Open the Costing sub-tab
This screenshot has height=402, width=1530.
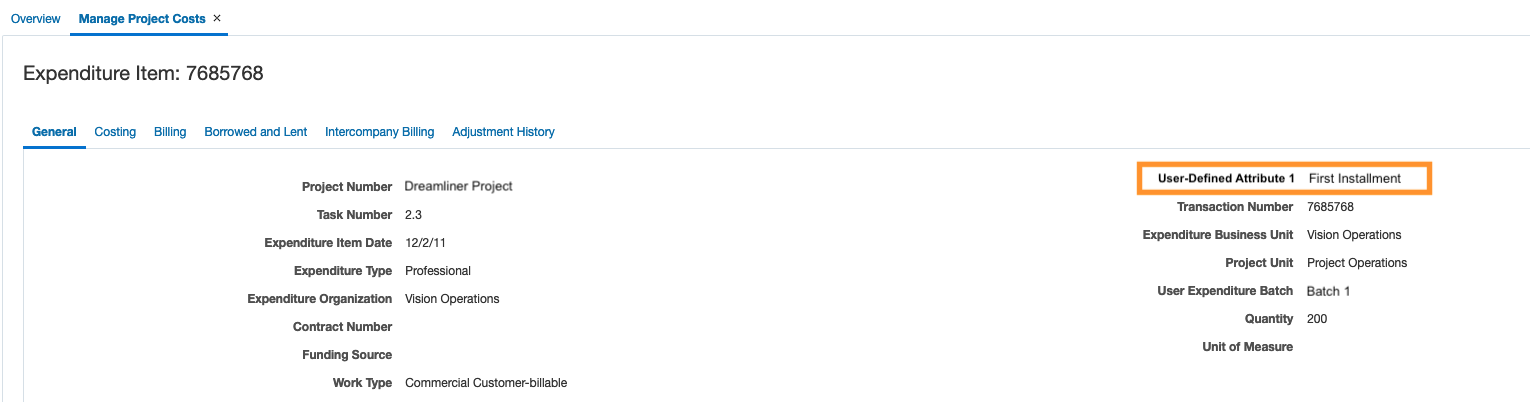pyautogui.click(x=115, y=132)
